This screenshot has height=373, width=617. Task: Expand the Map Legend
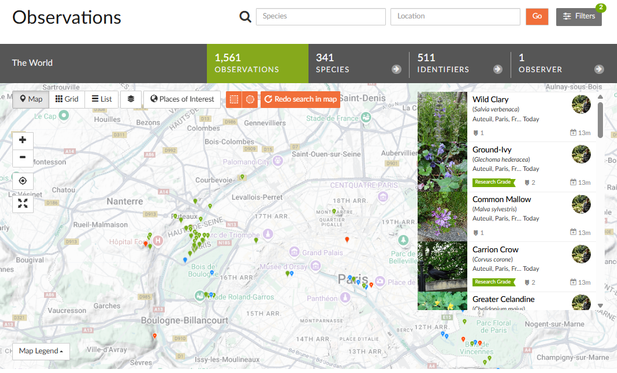click(41, 351)
